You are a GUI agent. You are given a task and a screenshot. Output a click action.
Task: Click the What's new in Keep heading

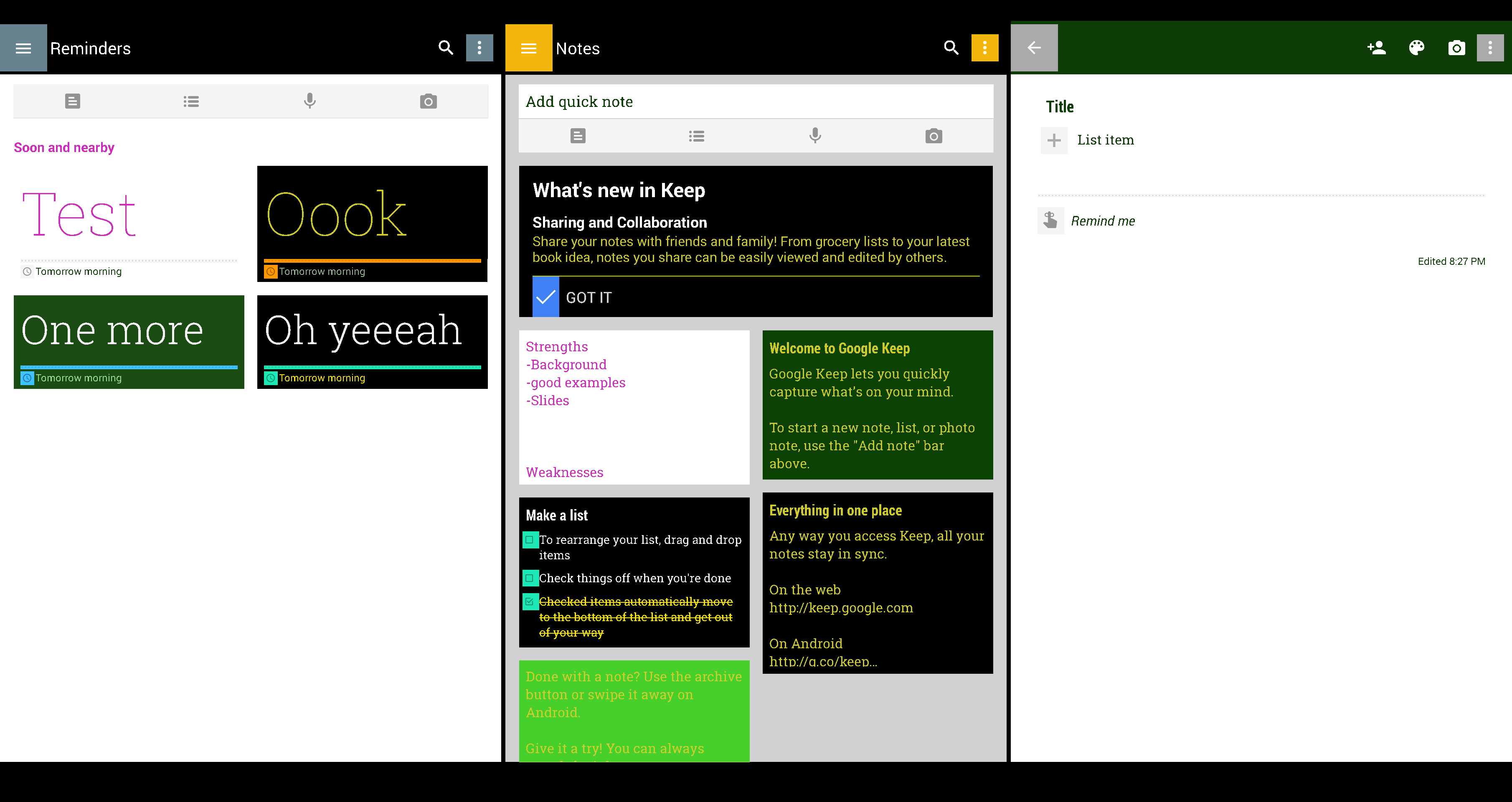[x=619, y=190]
